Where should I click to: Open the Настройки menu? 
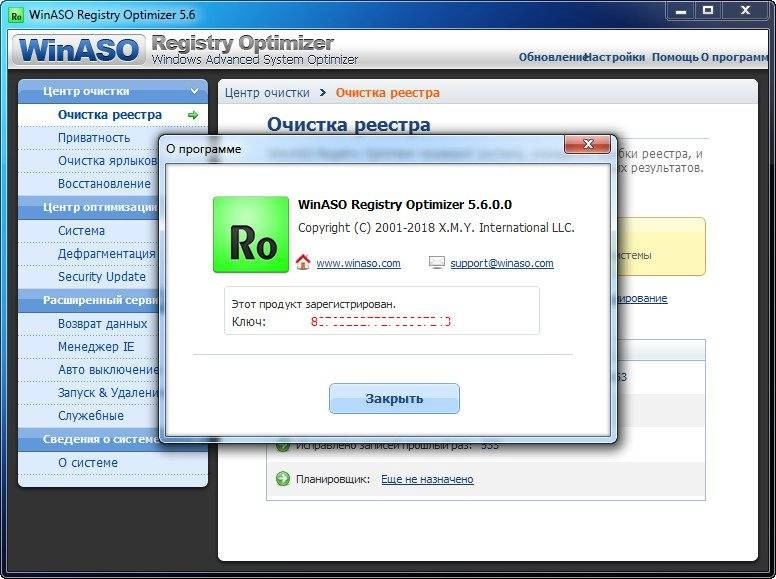615,57
